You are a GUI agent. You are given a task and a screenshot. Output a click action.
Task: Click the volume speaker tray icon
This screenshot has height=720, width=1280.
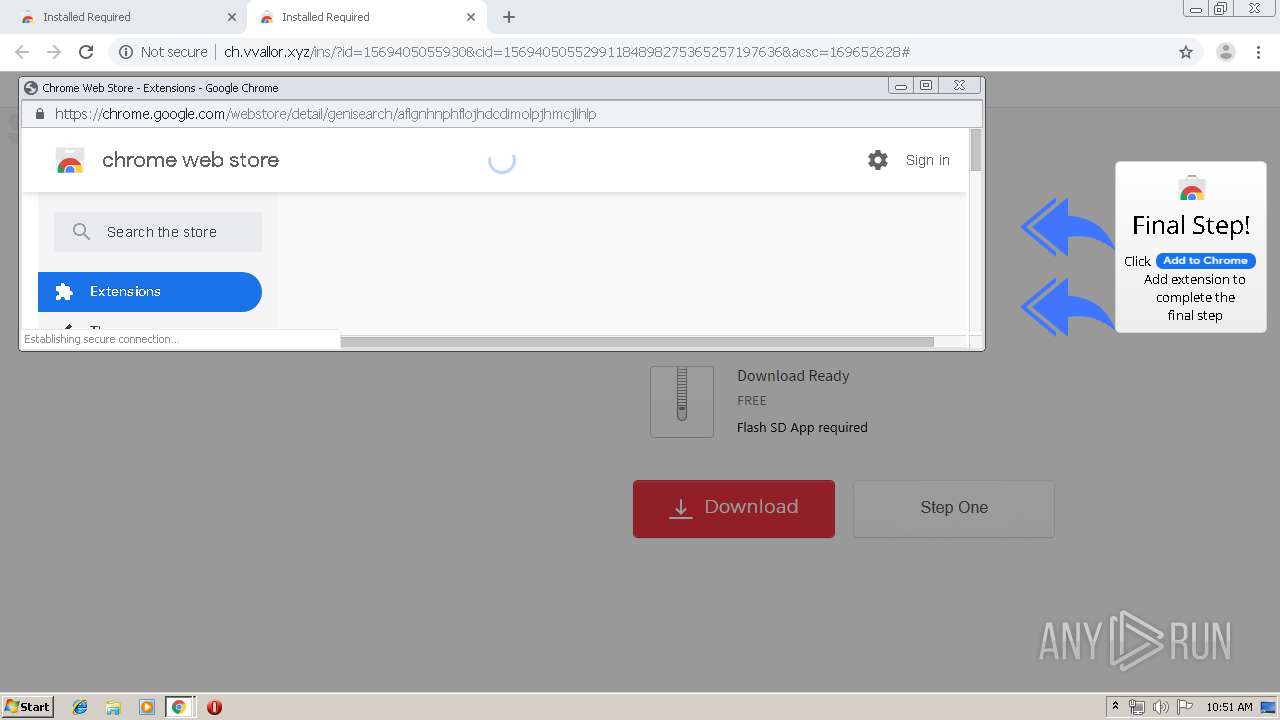tap(1161, 707)
